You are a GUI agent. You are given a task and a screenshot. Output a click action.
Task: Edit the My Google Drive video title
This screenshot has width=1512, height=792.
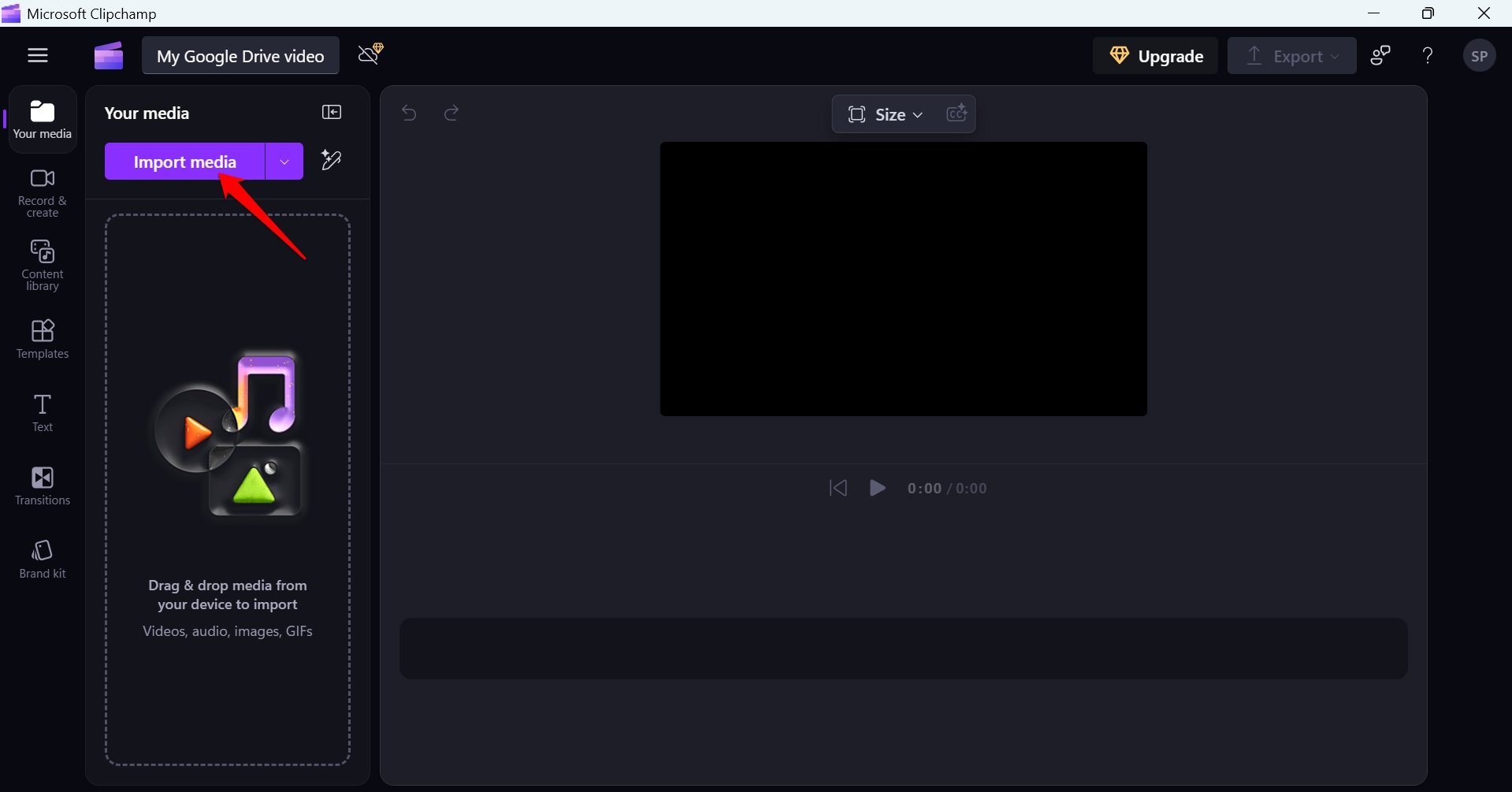(240, 56)
